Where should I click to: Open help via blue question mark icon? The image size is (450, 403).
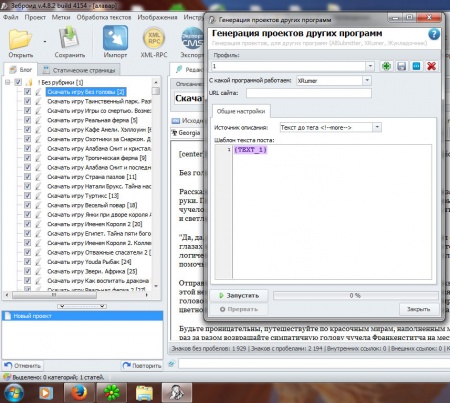point(434,34)
